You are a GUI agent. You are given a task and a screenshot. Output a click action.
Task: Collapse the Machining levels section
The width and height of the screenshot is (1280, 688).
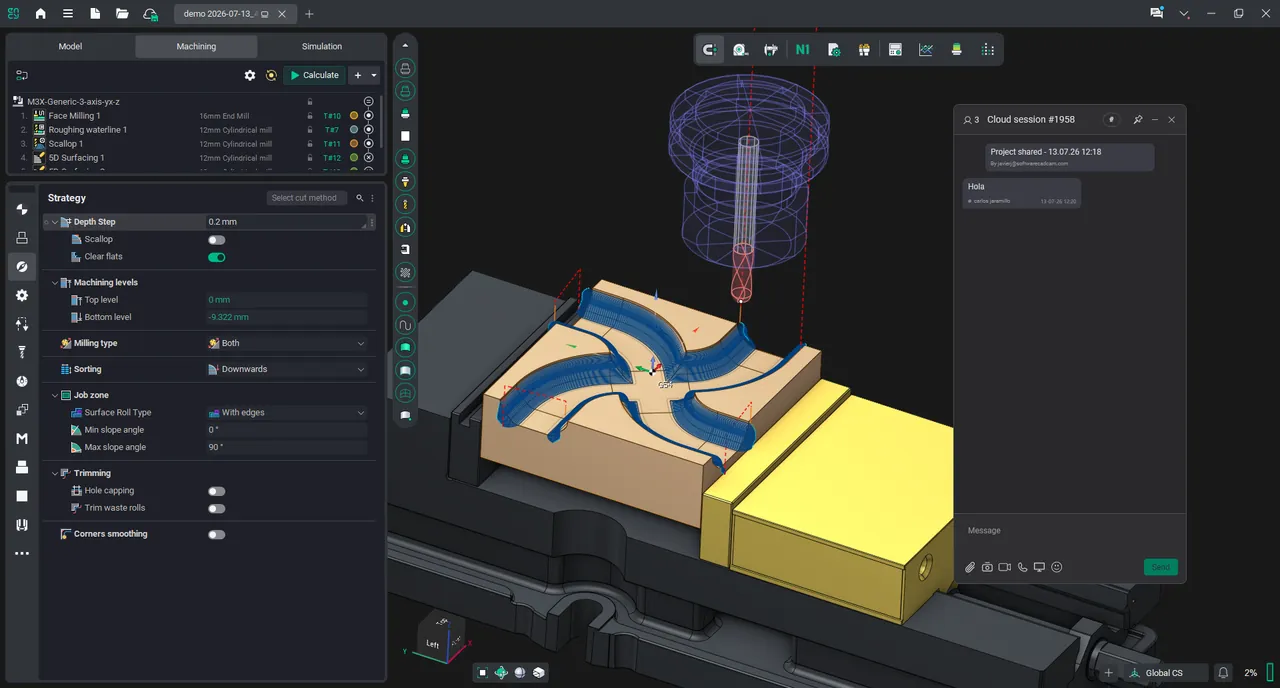click(55, 283)
